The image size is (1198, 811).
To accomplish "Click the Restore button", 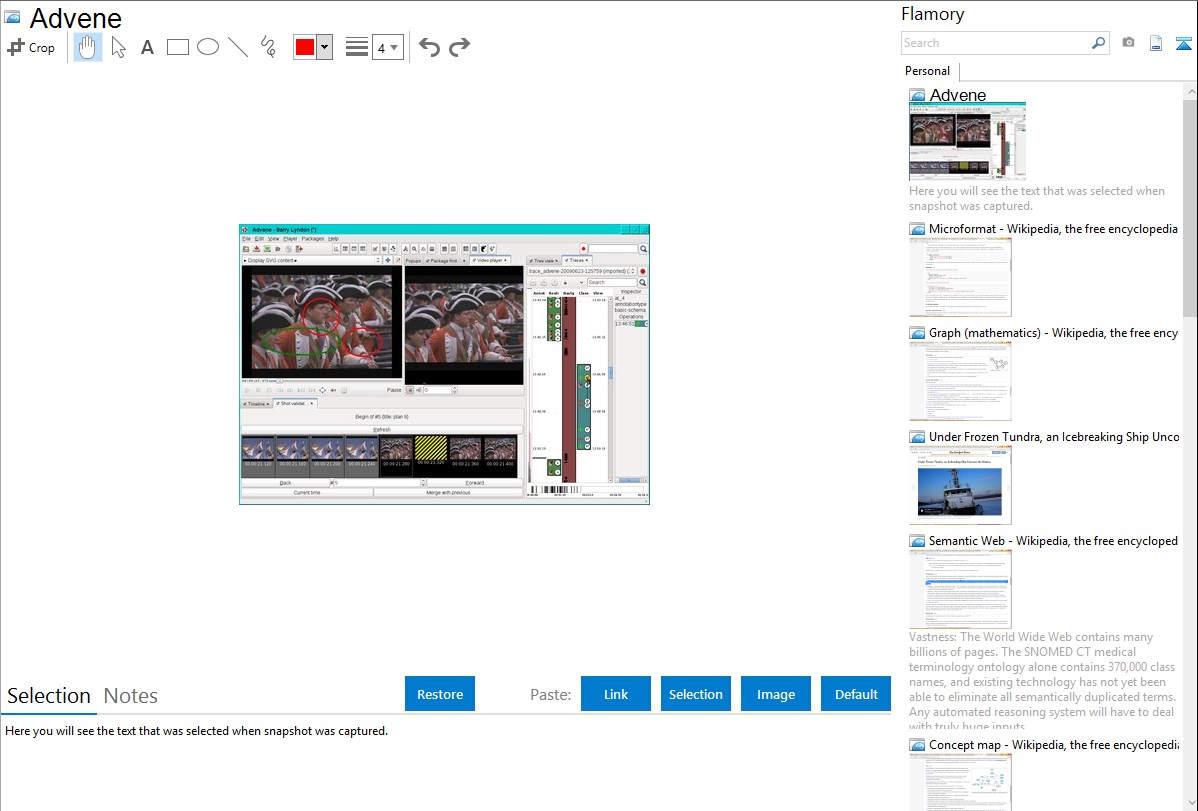I will pos(440,694).
